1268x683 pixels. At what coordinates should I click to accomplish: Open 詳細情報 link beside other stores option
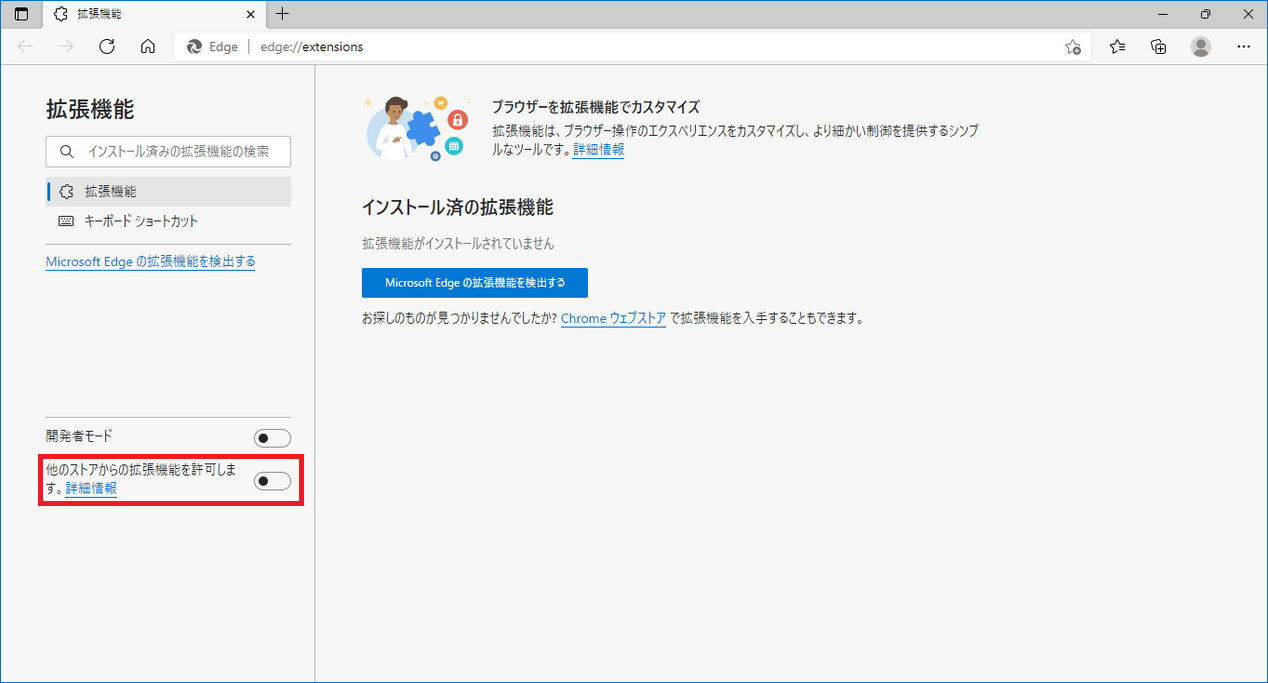(x=91, y=488)
